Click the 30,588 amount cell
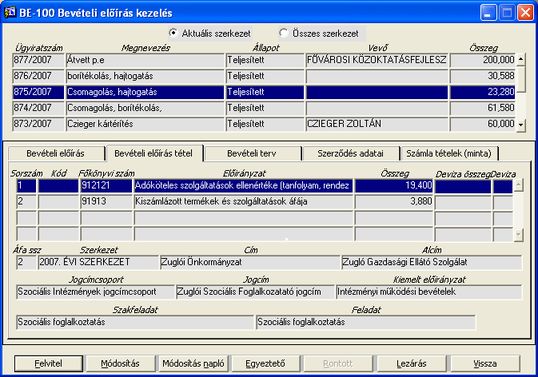Image resolution: width=538 pixels, height=377 pixels. [482, 76]
